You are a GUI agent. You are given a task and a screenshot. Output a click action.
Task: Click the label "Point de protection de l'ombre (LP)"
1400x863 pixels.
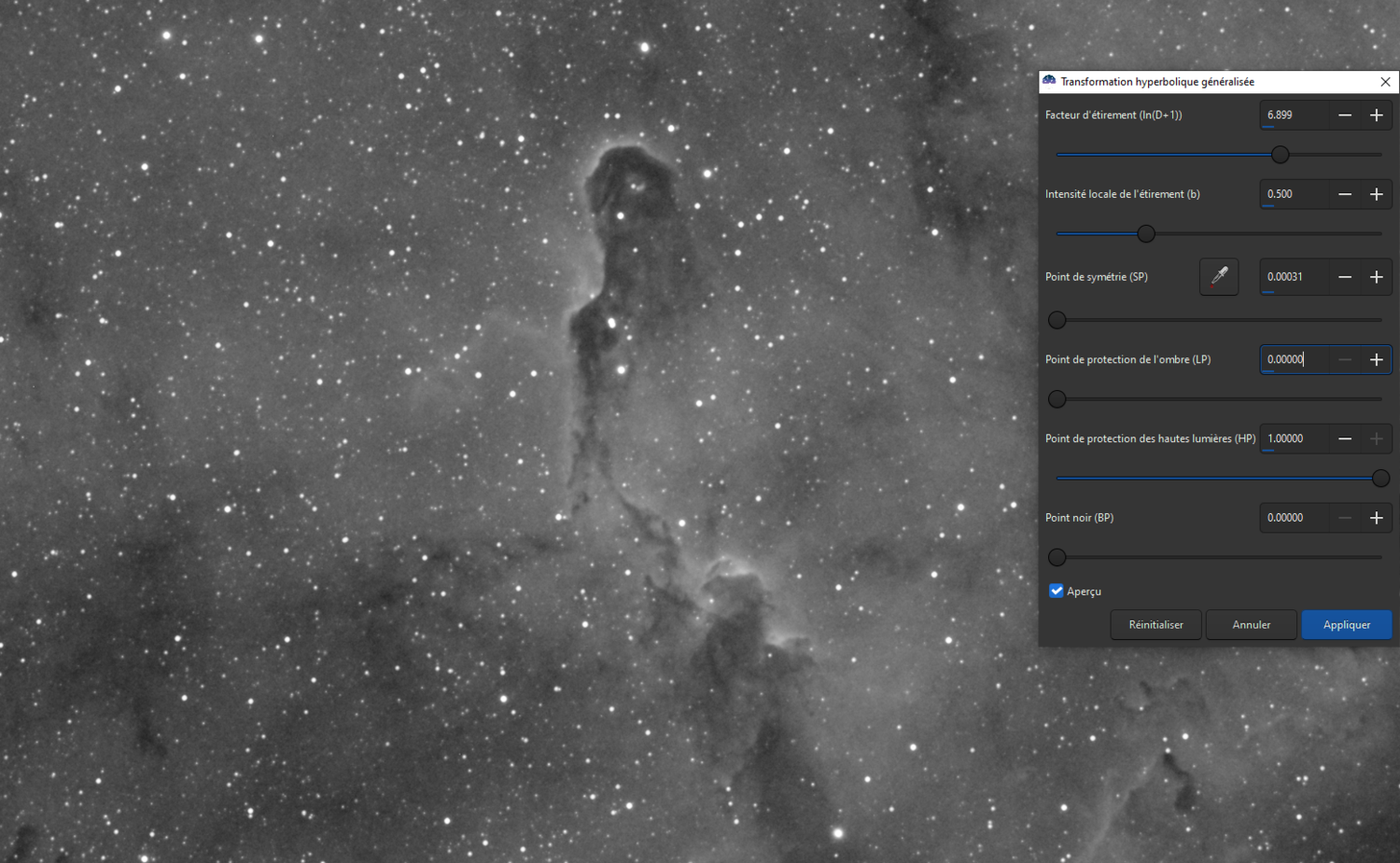coord(1127,359)
